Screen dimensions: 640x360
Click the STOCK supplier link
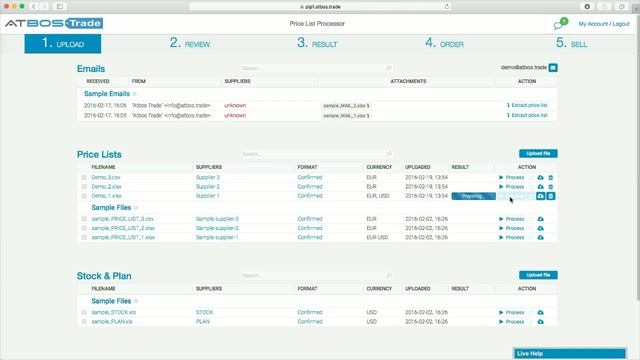[x=204, y=313]
